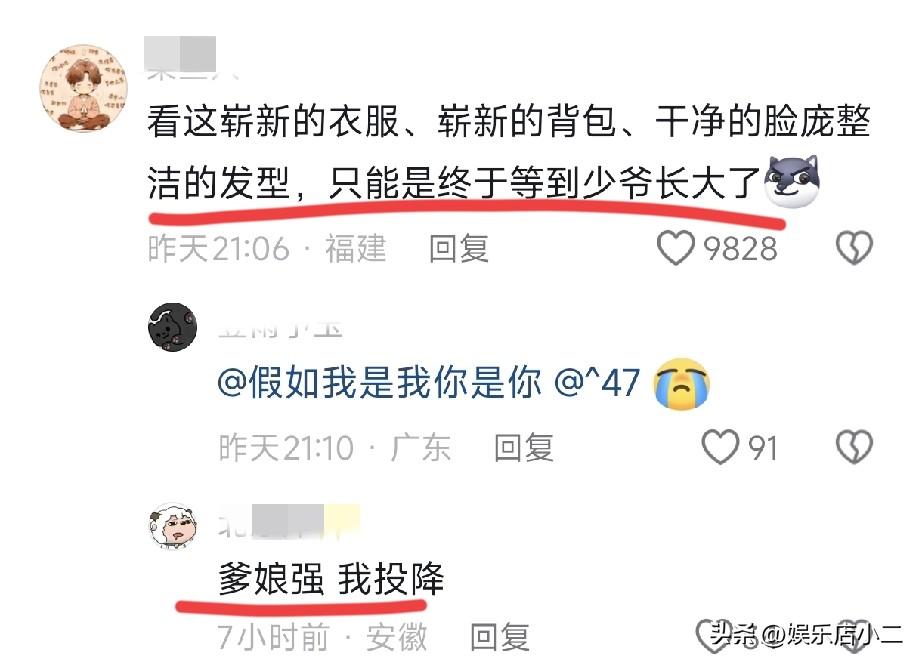Like the reply with 91 likes

[x=720, y=447]
